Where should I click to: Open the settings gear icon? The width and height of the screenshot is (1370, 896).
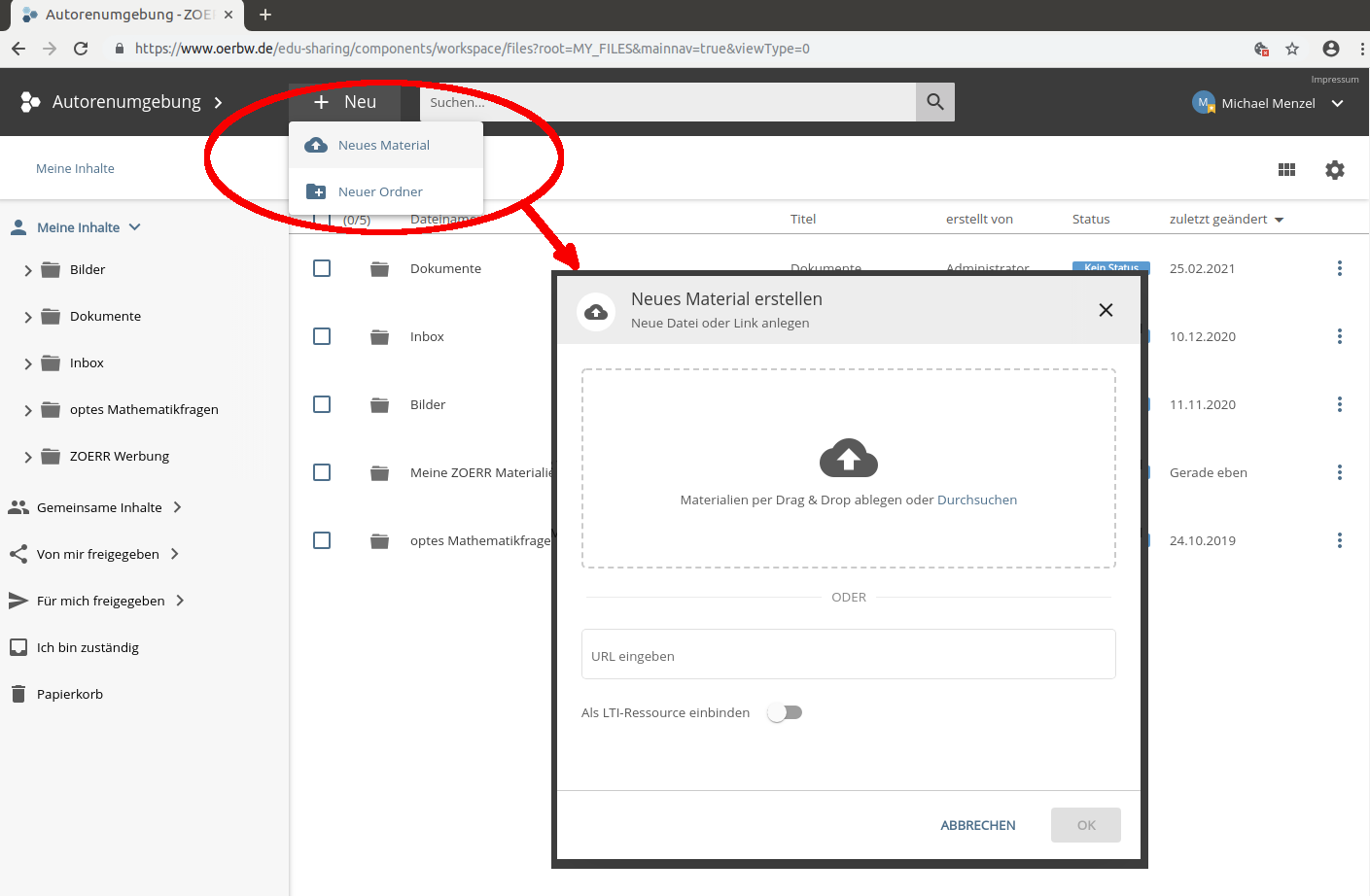tap(1334, 170)
